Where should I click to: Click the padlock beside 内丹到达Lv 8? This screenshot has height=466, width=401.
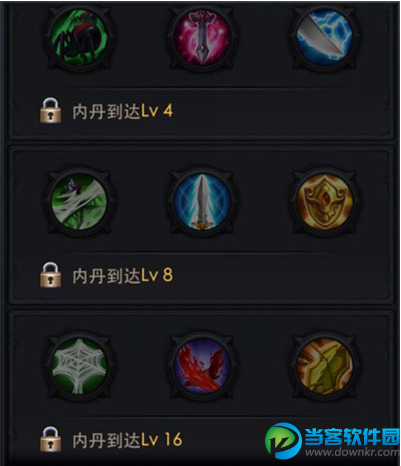pos(50,274)
